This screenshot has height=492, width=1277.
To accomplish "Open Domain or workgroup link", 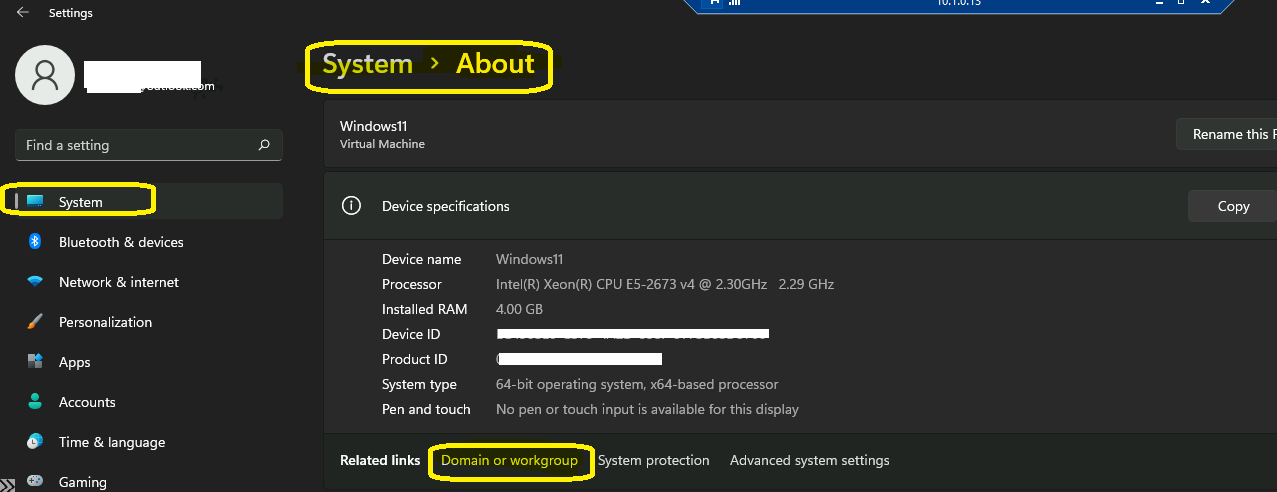I will [x=510, y=460].
